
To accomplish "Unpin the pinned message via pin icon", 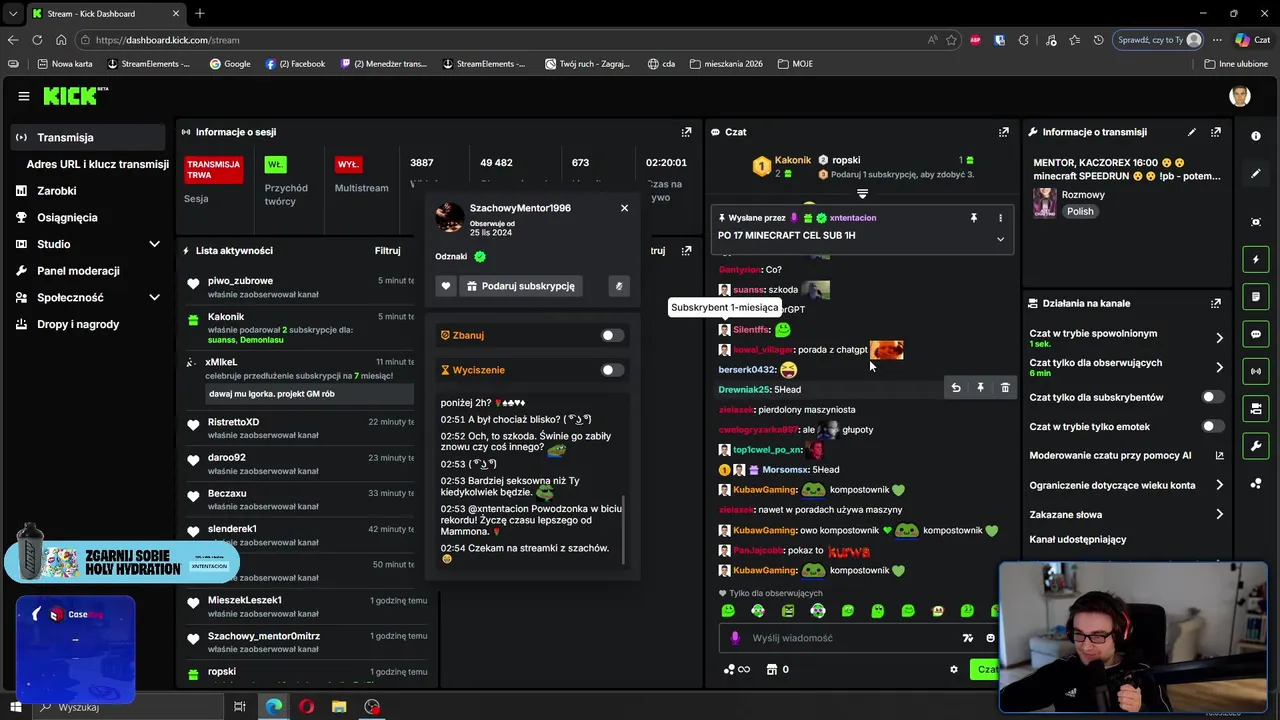I will [973, 218].
